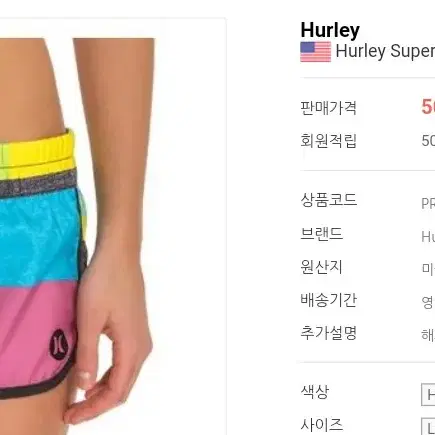Image resolution: width=435 pixels, height=435 pixels.
Task: Click the brand value next to 브랜드
Action: [x=428, y=237]
